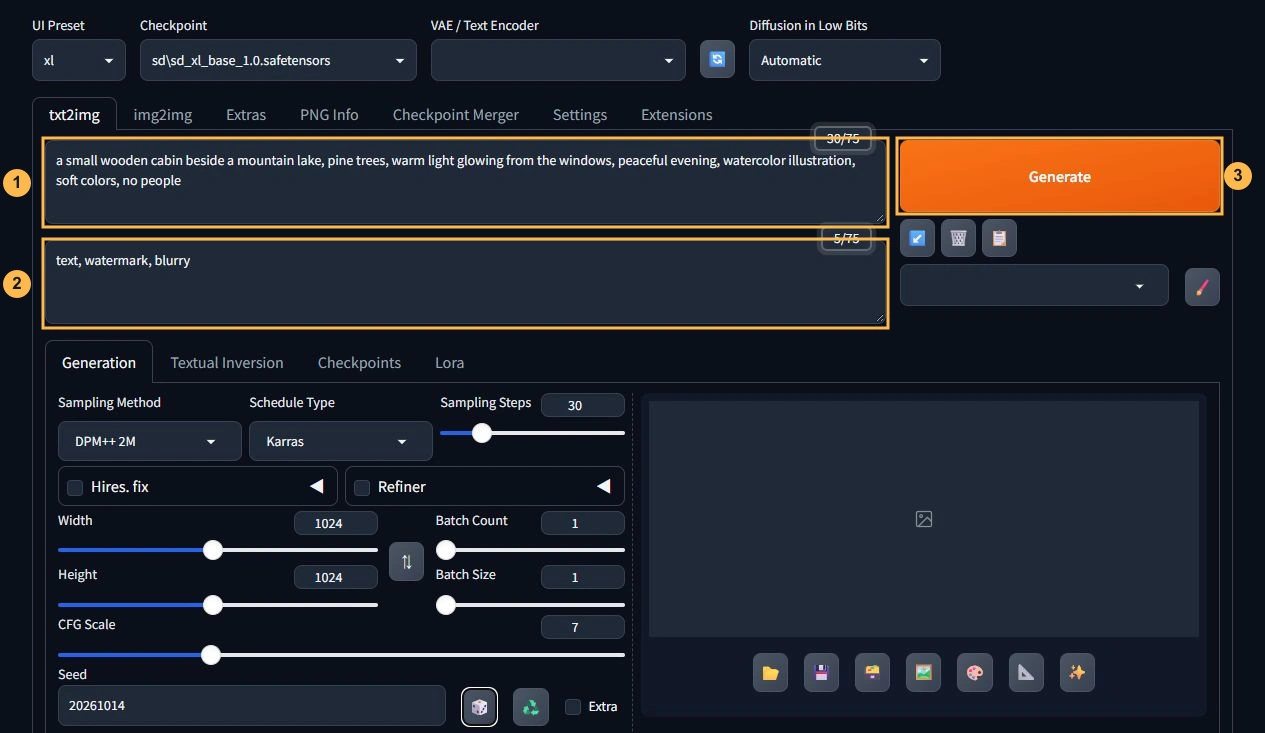Switch to the img2img tab
The width and height of the screenshot is (1265, 733).
(x=163, y=115)
